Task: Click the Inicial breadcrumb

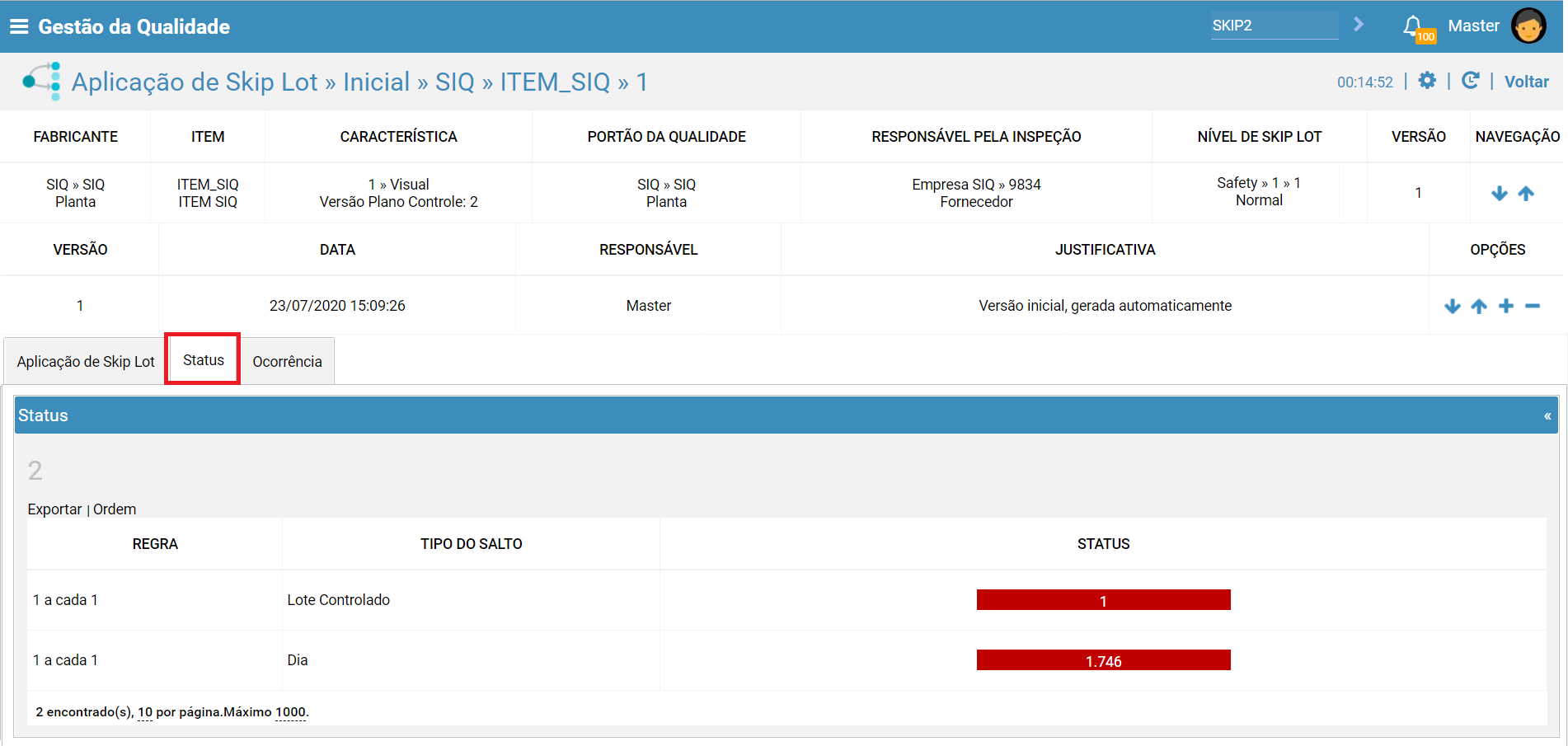Action: [376, 82]
